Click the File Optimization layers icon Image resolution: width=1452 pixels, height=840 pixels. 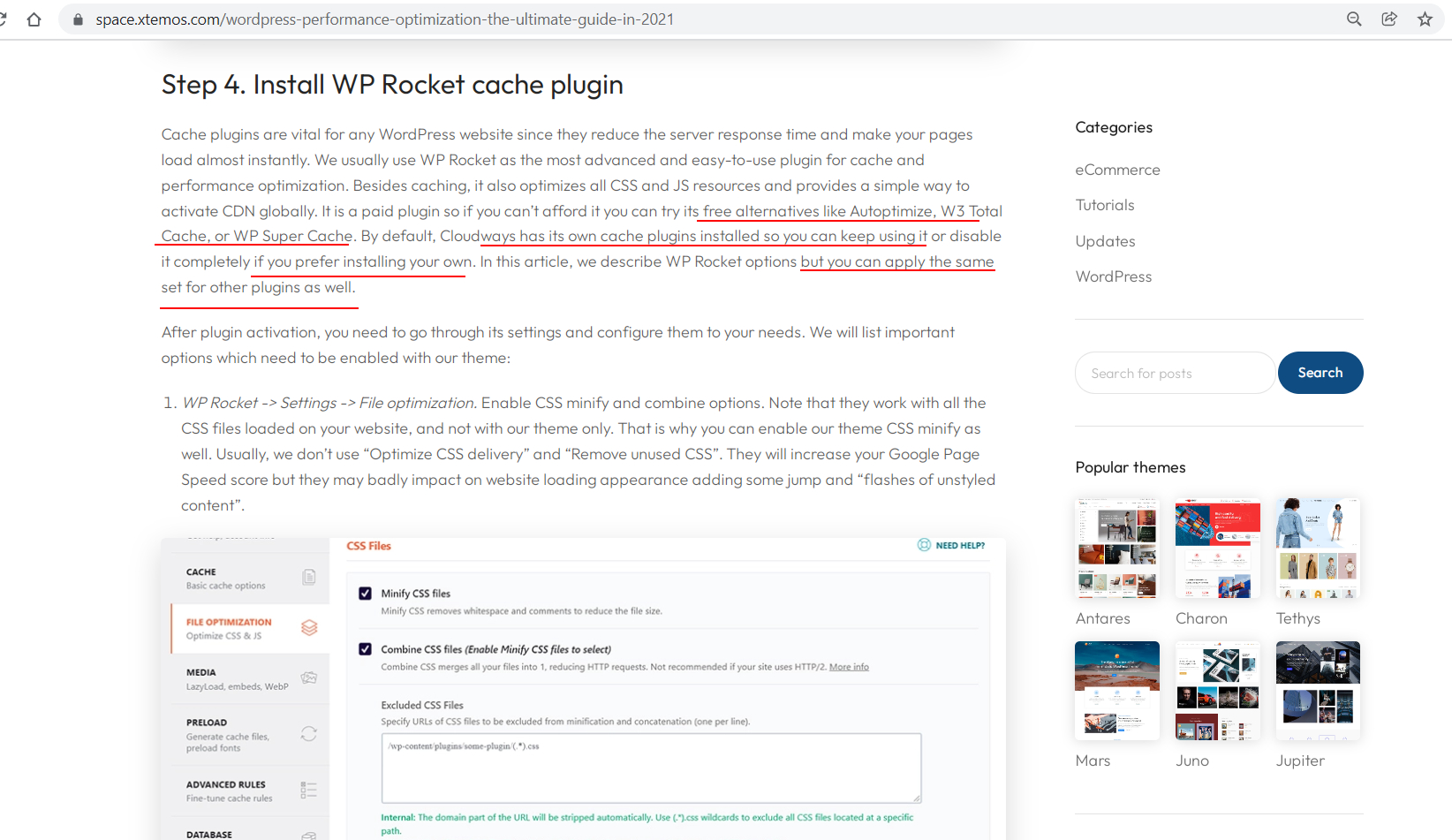pos(309,627)
